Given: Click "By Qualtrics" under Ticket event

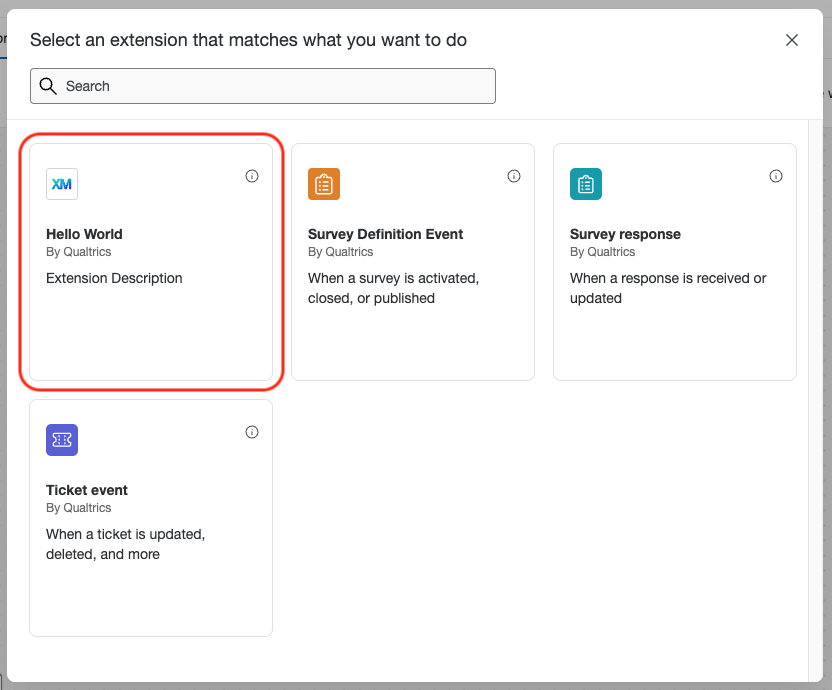Looking at the screenshot, I should click(x=79, y=508).
